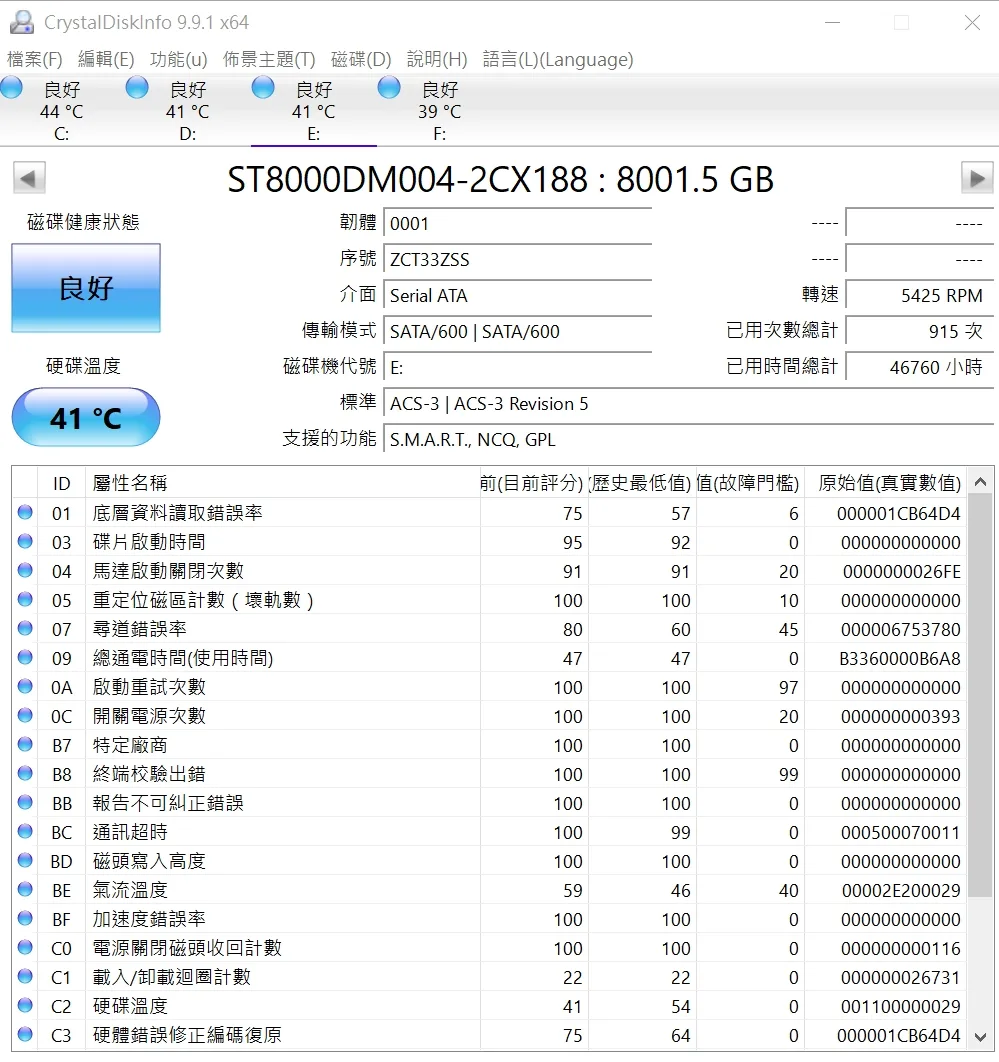The height and width of the screenshot is (1062, 999).
Task: Select the E: drive status orb
Action: (263, 88)
